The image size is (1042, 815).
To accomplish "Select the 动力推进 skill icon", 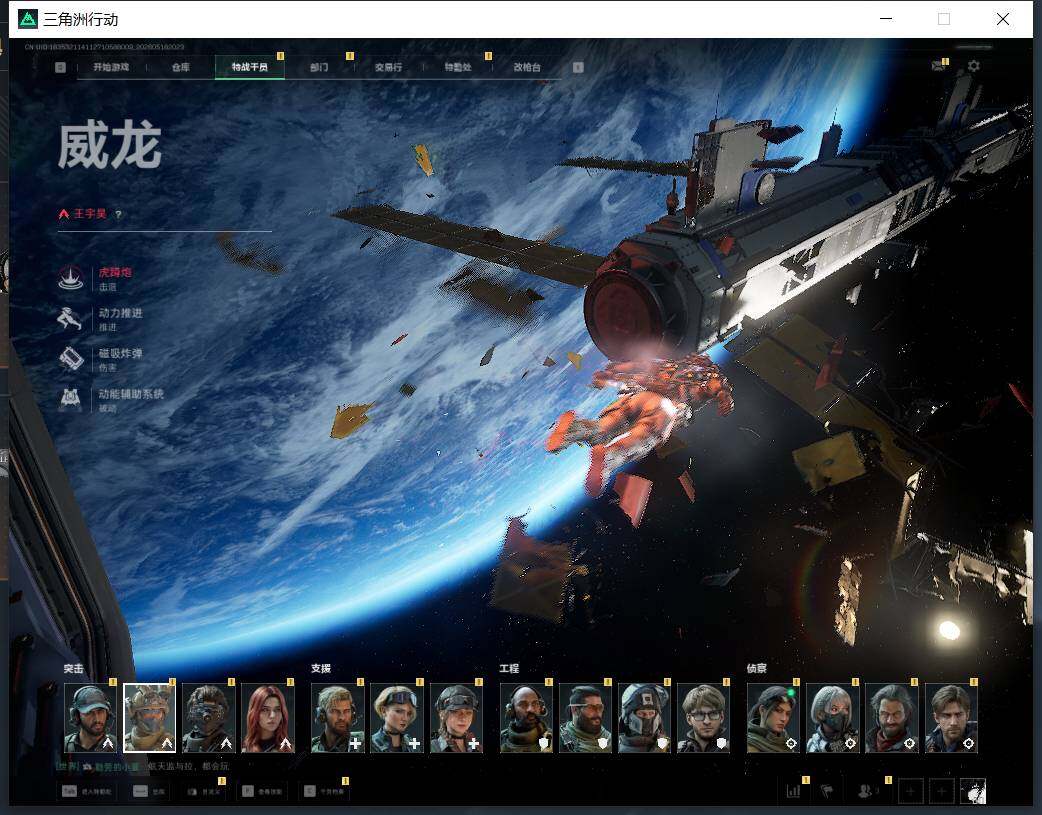I will click(70, 318).
